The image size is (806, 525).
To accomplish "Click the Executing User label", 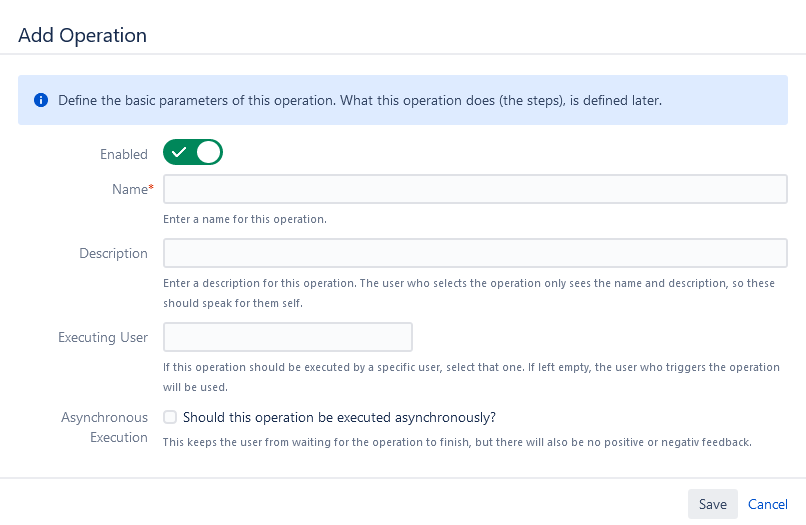I will coord(103,337).
